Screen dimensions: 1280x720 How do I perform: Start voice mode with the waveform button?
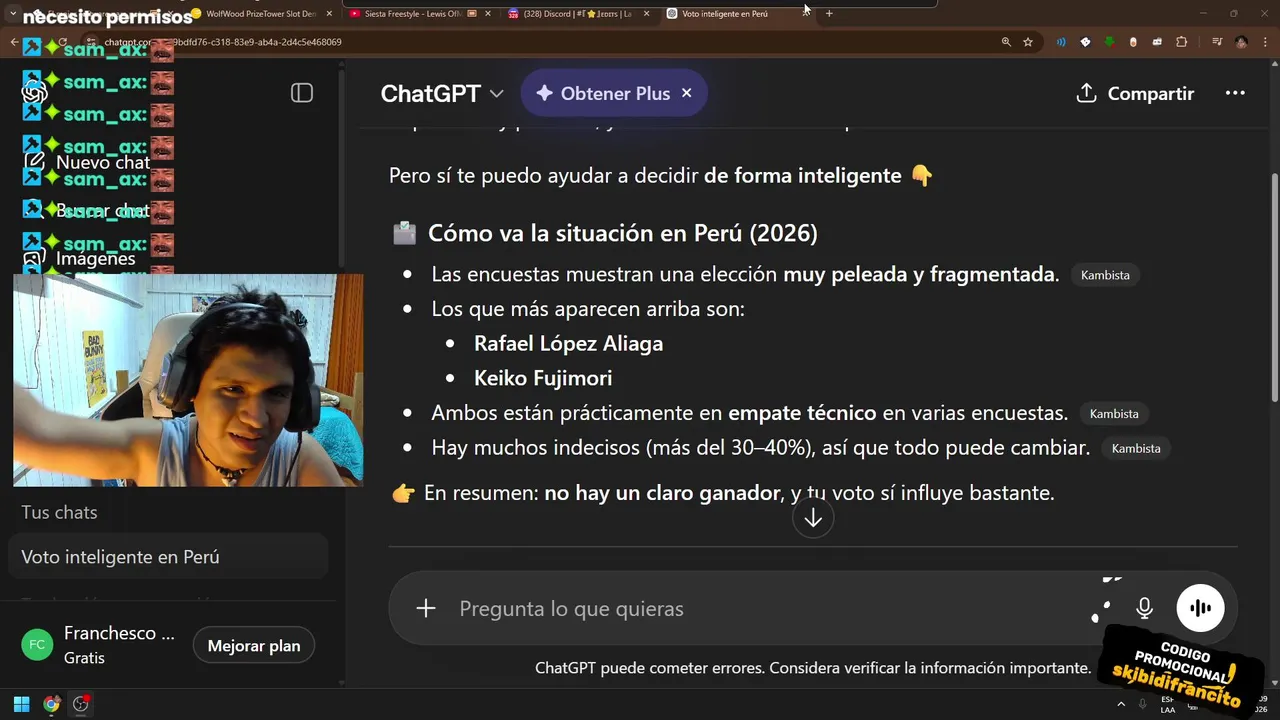pos(1200,608)
